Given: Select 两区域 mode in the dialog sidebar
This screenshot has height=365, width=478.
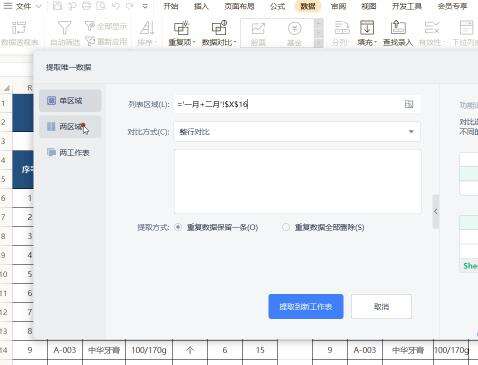Looking at the screenshot, I should tap(70, 127).
